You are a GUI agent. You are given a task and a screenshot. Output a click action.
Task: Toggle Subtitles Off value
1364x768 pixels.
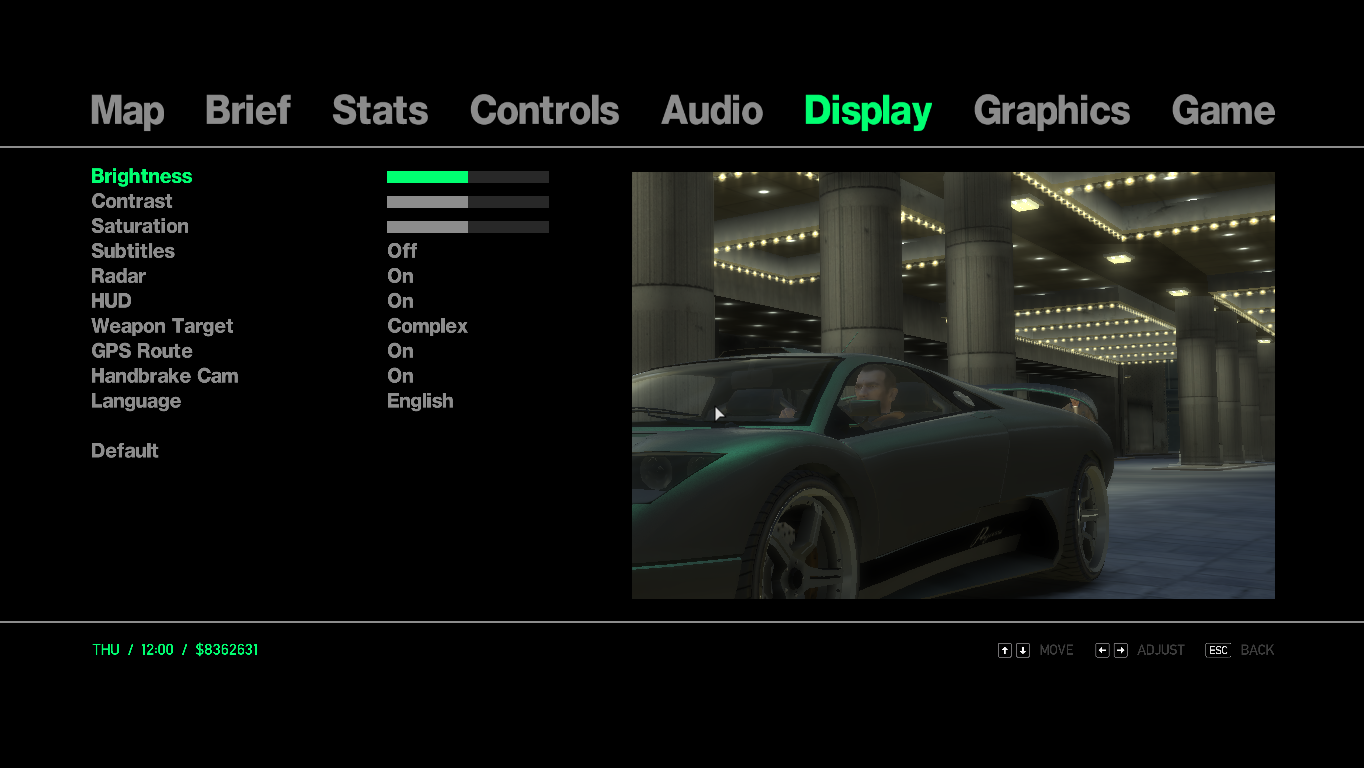coord(402,251)
